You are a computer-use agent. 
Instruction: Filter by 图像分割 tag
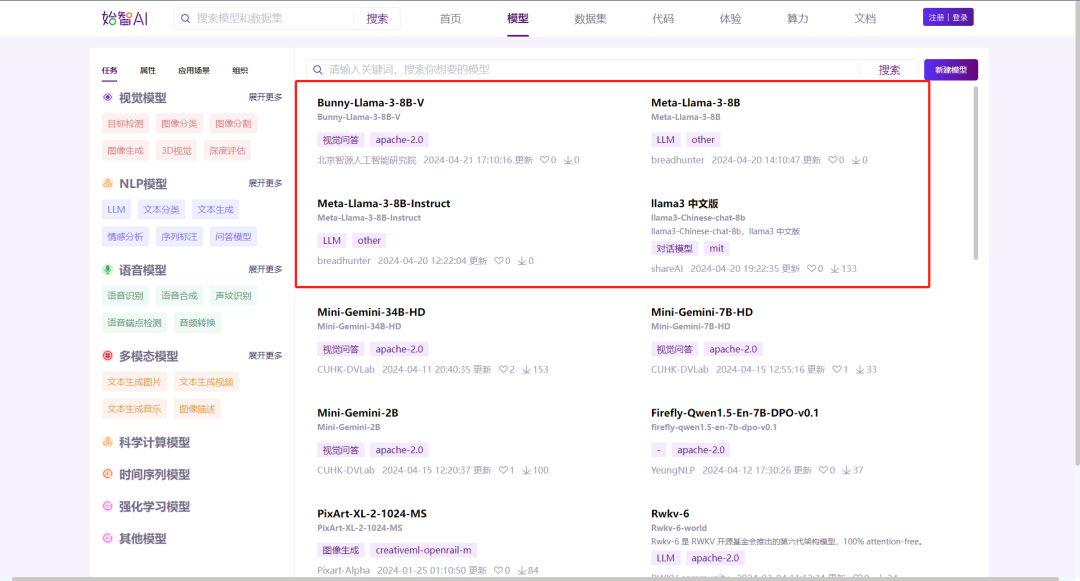pyautogui.click(x=233, y=124)
